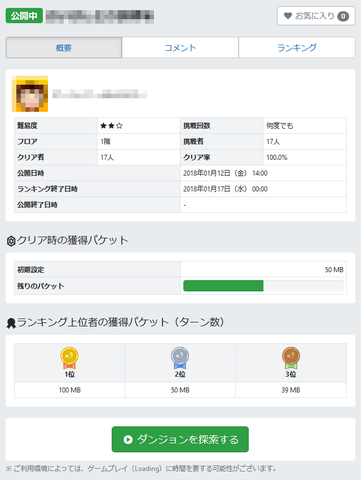Viewport: 361px width, 480px height.
Task: Click the play icon on the green explore button
Action: (128, 440)
